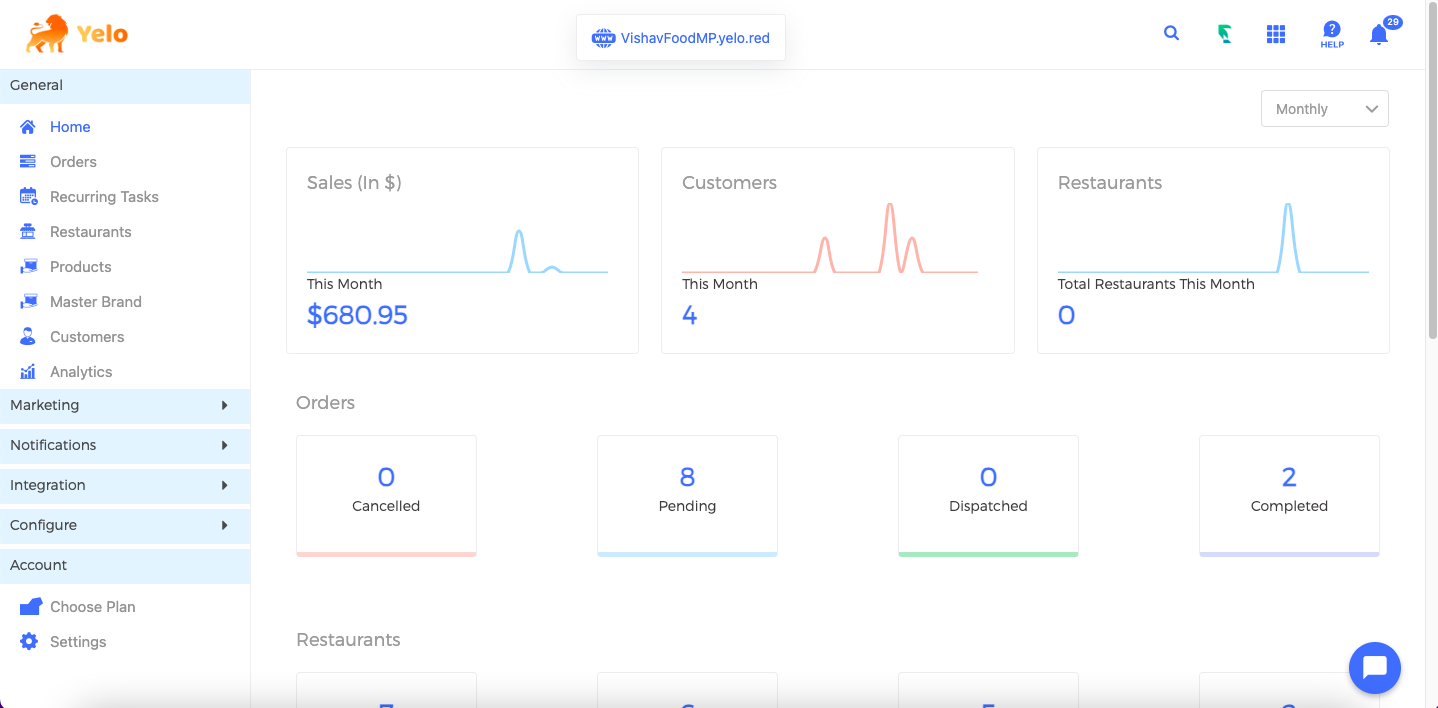
Task: Open Recurring Tasks menu item
Action: (x=104, y=197)
